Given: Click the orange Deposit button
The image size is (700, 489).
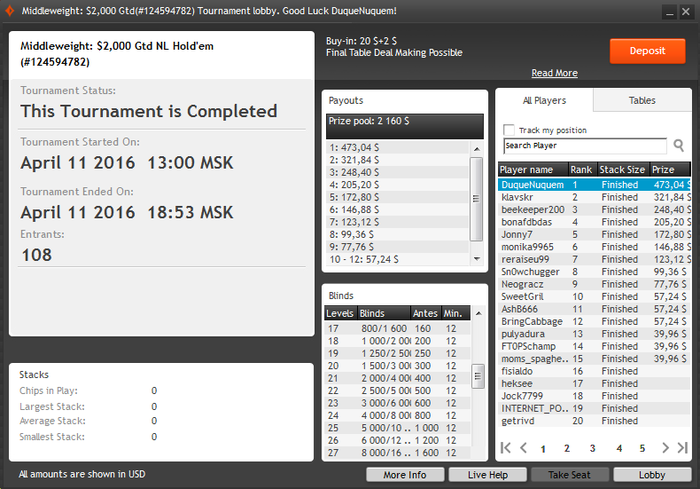Looking at the screenshot, I should pos(647,51).
